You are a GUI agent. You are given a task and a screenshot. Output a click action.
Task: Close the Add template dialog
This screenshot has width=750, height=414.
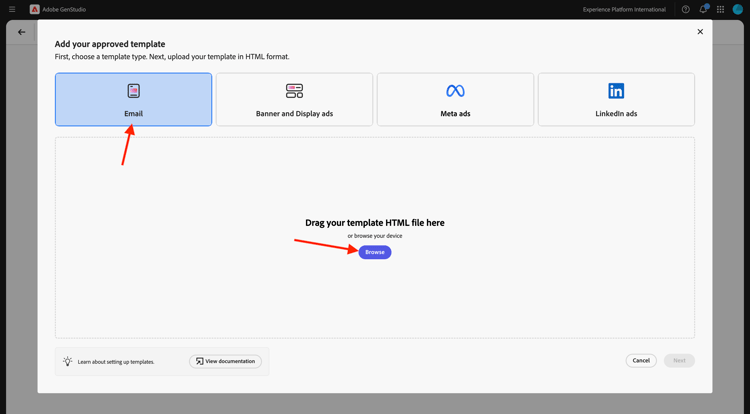(x=700, y=32)
